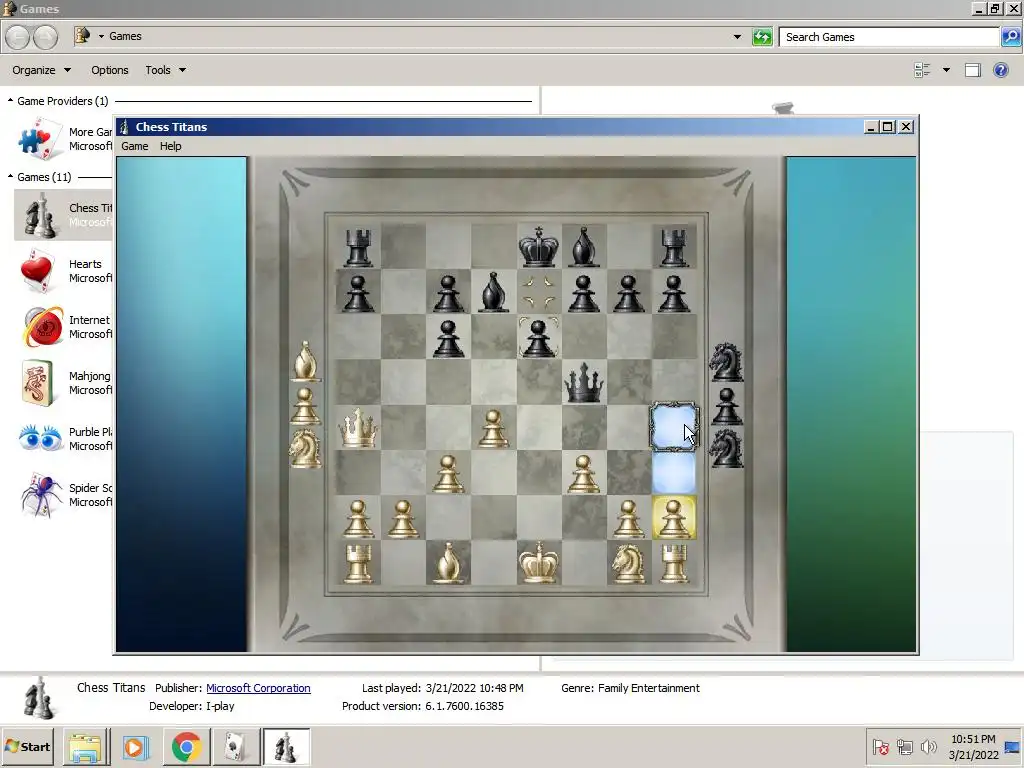
Task: Click the change view icon
Action: click(x=922, y=70)
